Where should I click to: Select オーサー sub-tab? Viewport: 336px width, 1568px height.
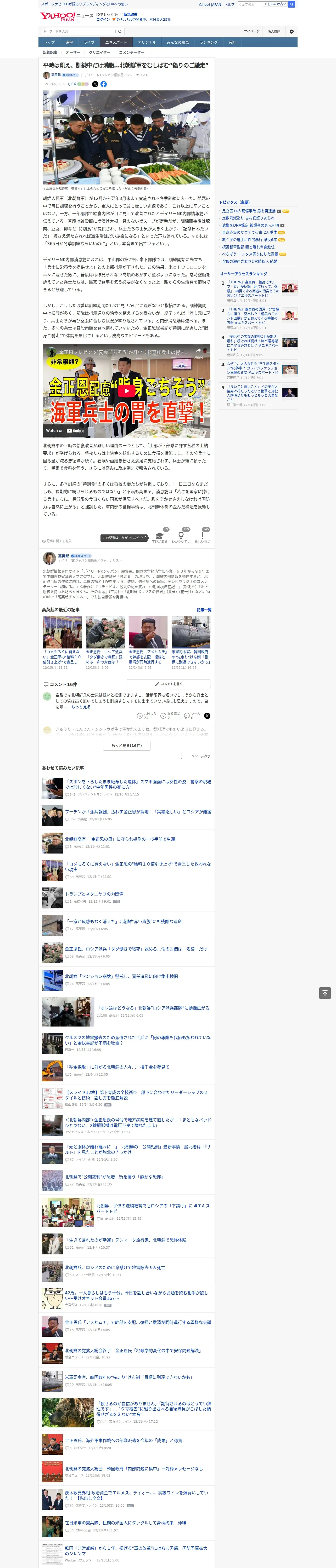coord(73,52)
